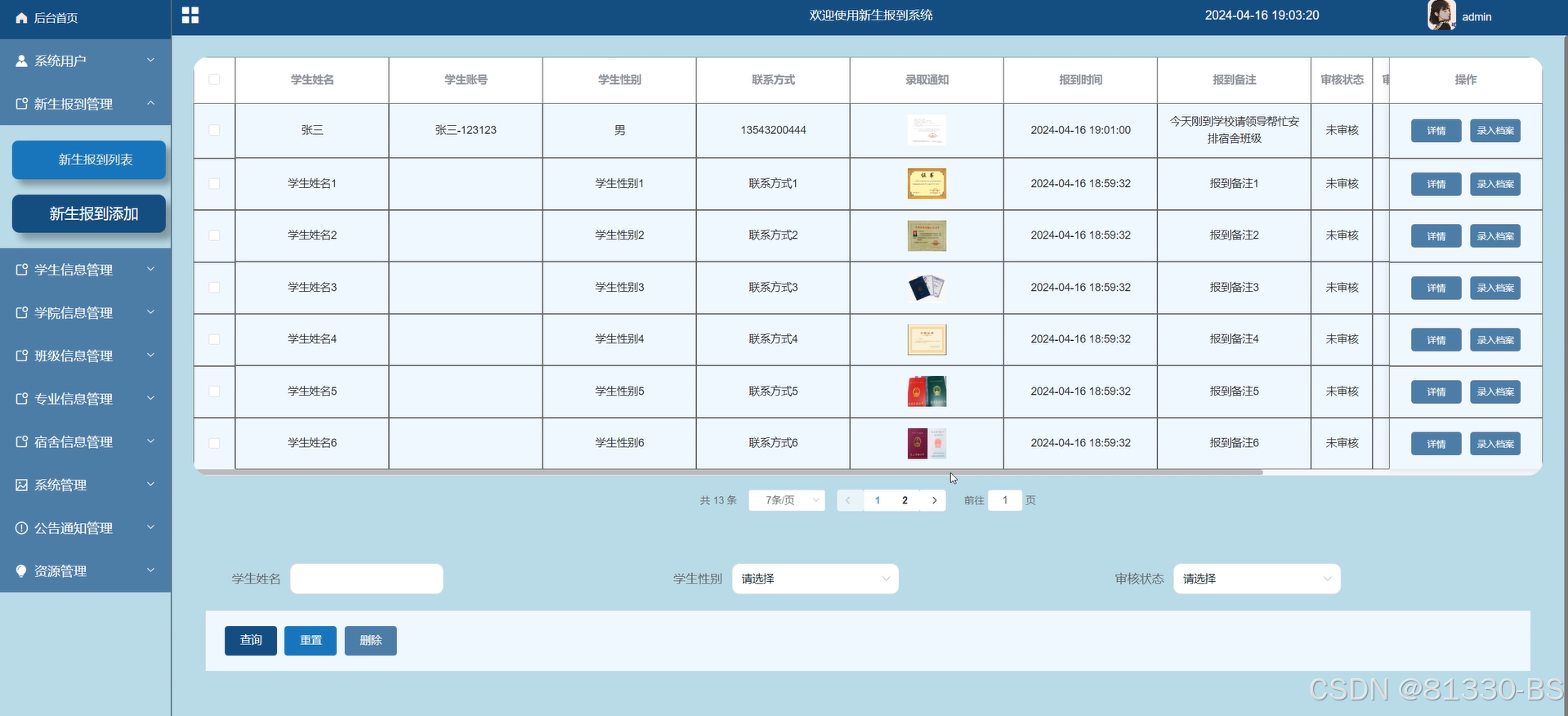Image resolution: width=1568 pixels, height=716 pixels.
Task: Open the 系统管理 menu item
Action: pos(86,485)
